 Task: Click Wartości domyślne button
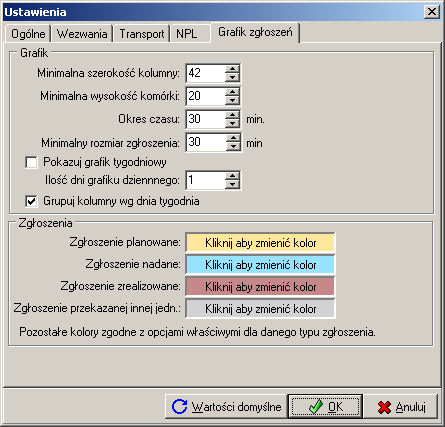226,406
